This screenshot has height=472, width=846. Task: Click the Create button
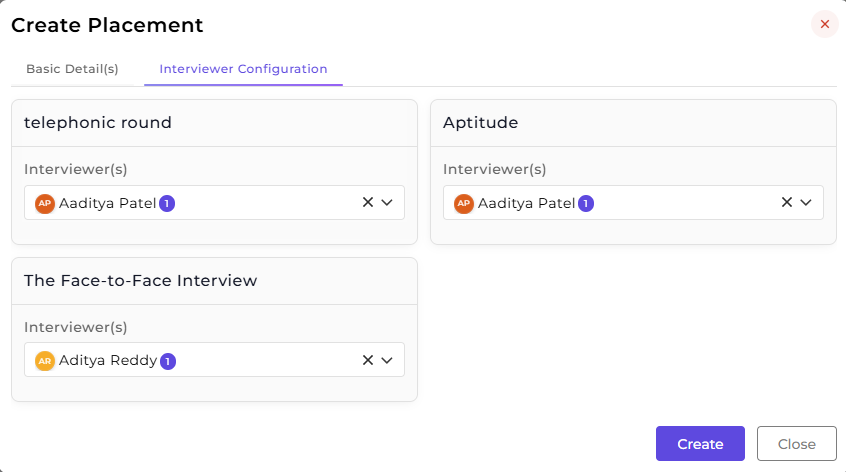700,443
